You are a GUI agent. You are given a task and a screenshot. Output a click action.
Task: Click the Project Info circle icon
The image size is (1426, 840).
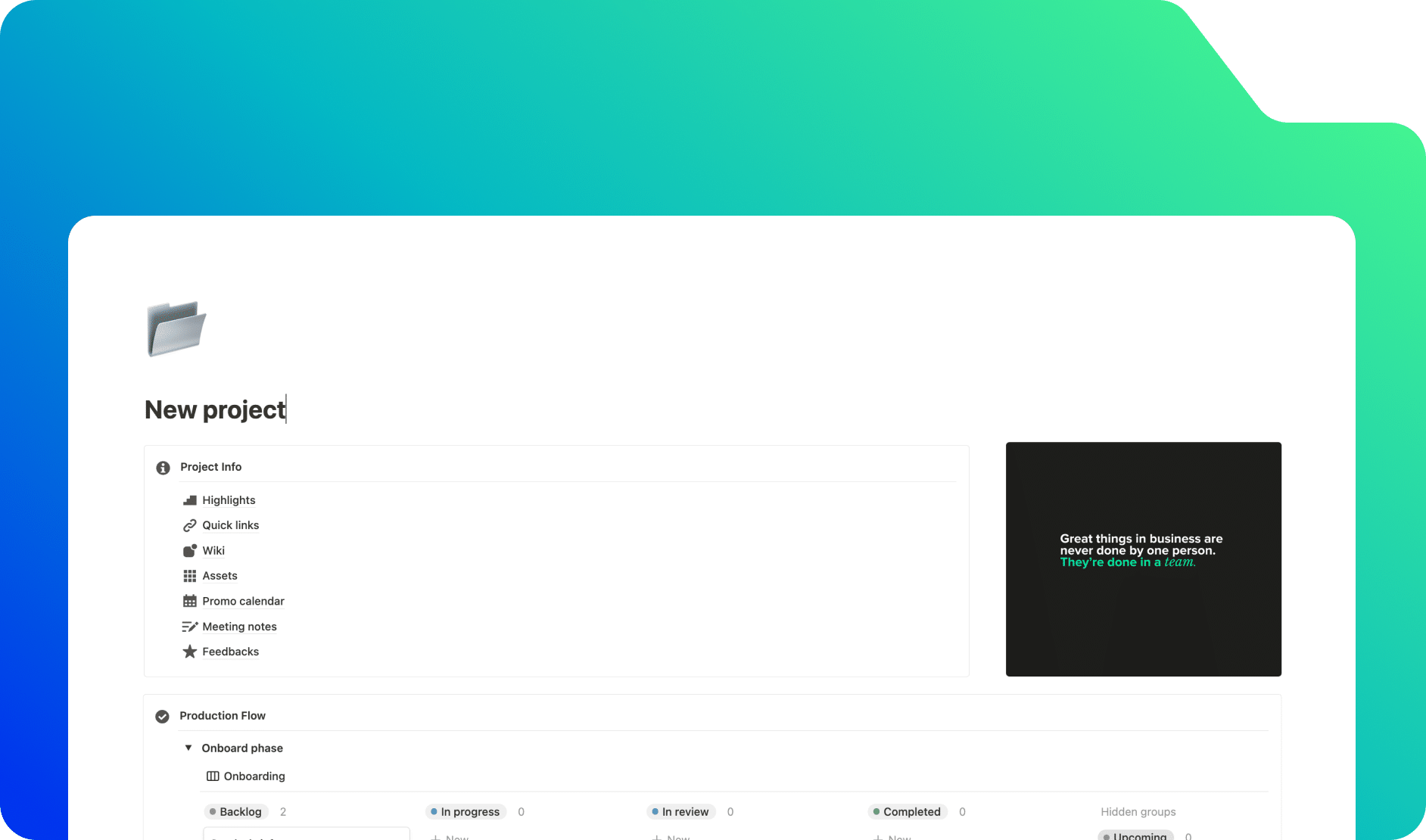coord(163,468)
